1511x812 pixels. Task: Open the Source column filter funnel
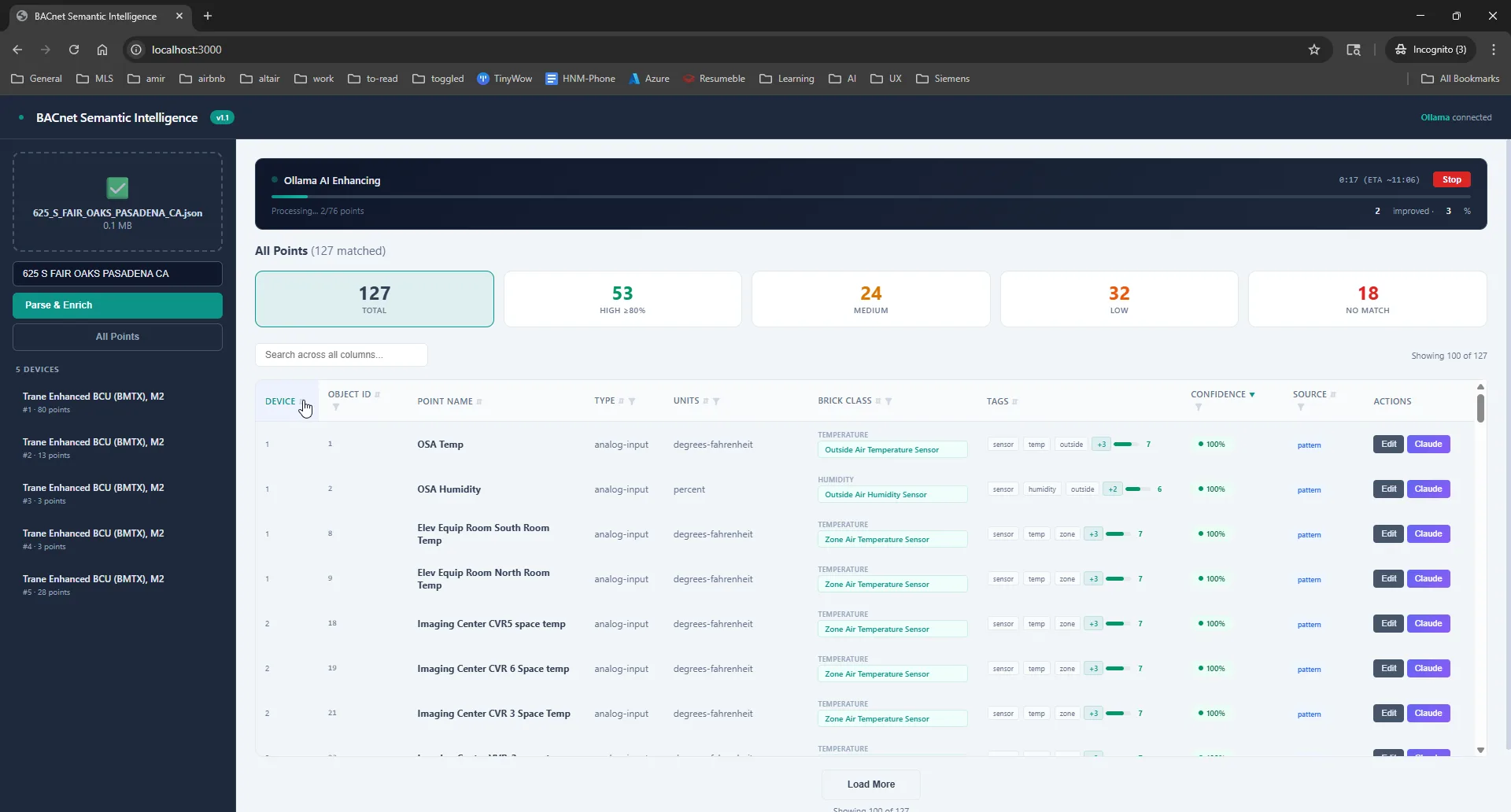click(1301, 408)
